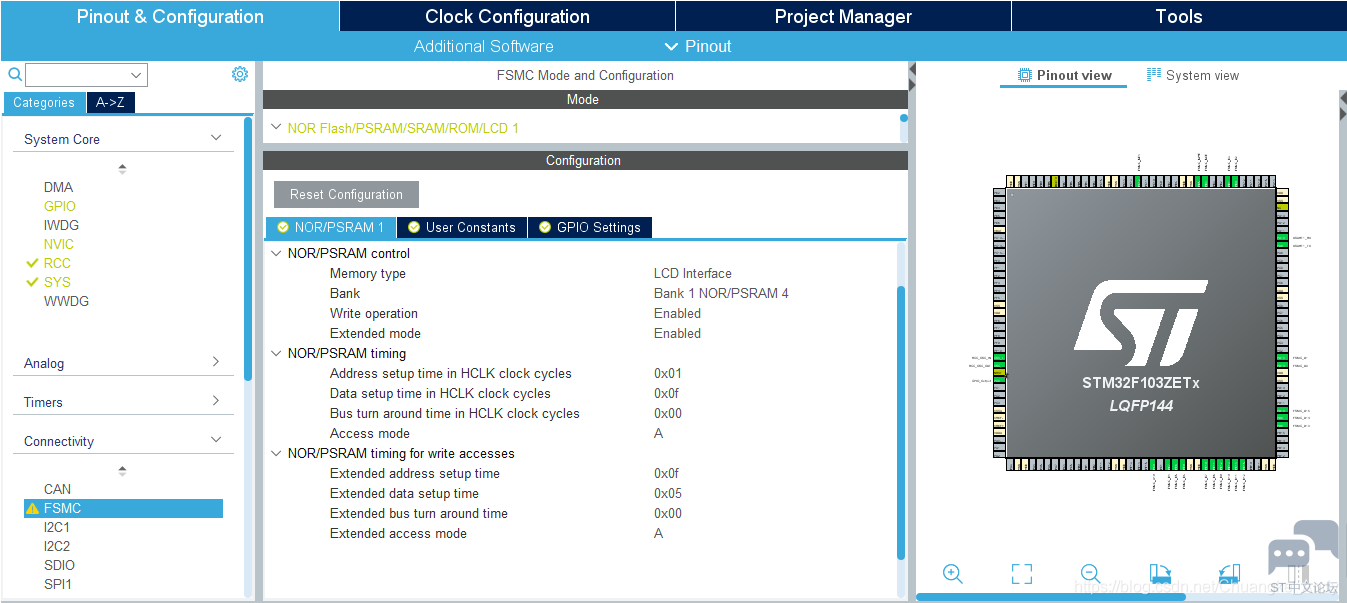This screenshot has width=1347, height=603.
Task: Select the NOR/PSRAM 1 configuration tab
Action: 331,227
